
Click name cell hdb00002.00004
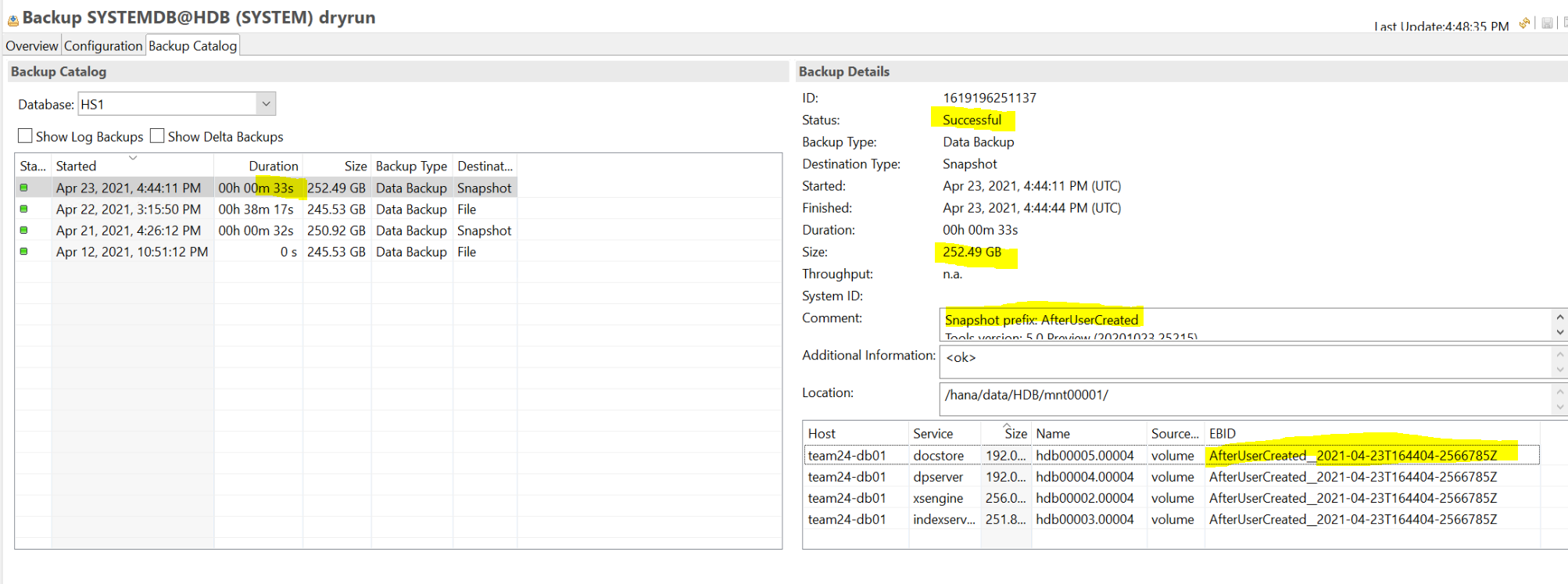tap(1085, 497)
